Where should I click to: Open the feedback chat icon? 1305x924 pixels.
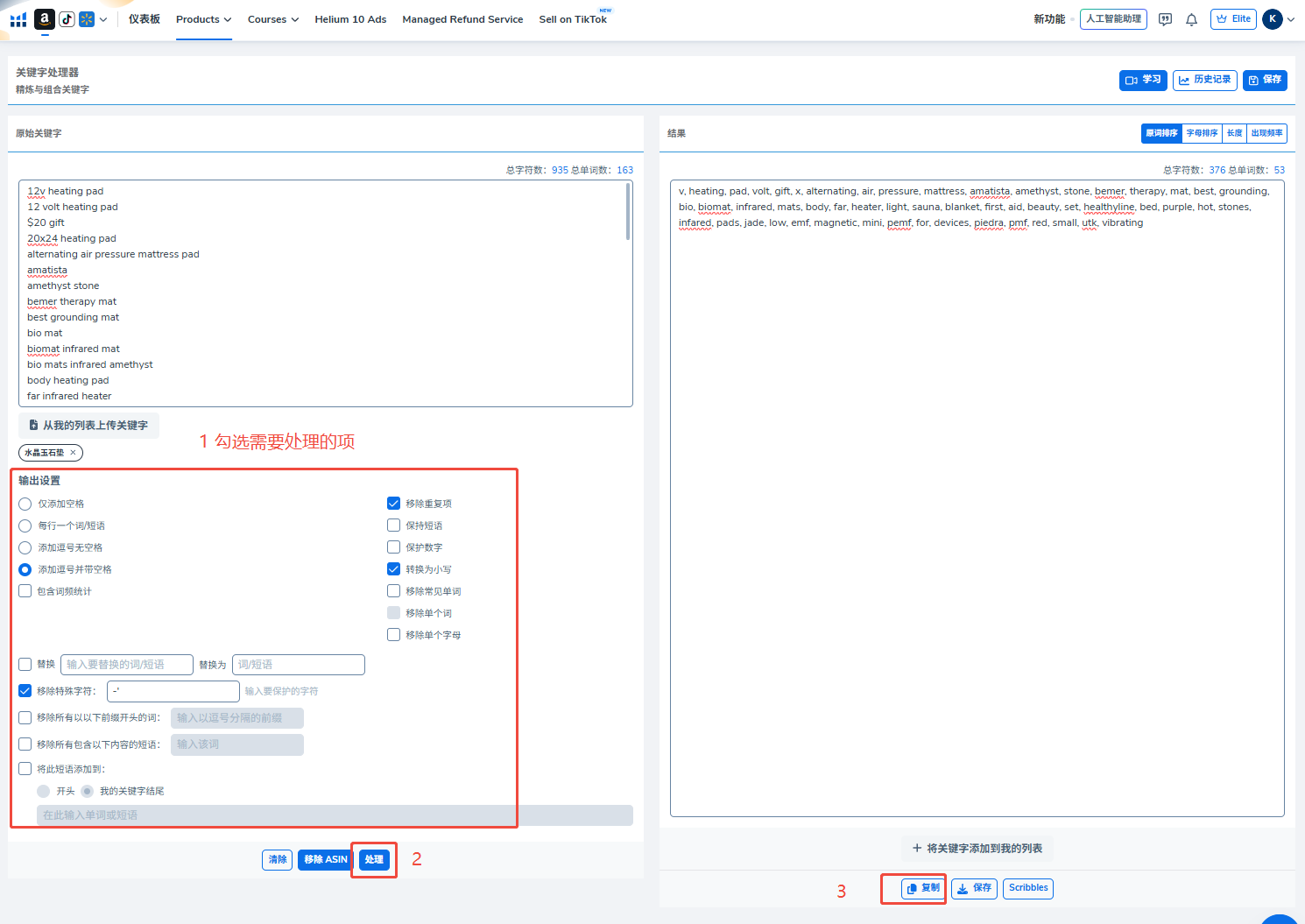tap(1165, 19)
